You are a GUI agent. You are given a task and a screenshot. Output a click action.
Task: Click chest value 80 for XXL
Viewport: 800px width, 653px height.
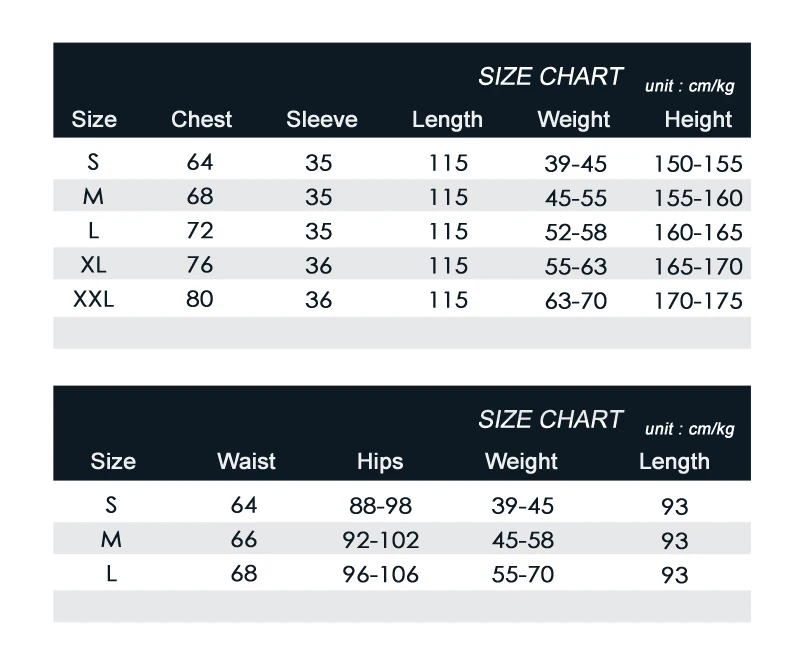click(x=200, y=299)
